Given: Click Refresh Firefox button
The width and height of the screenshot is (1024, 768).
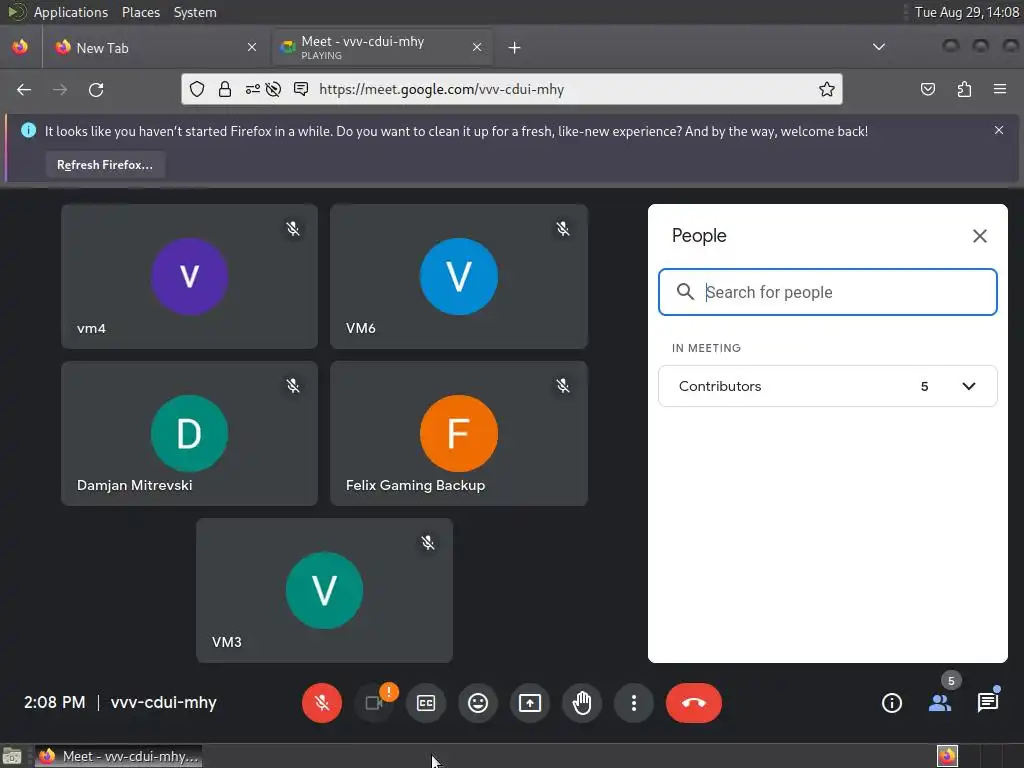Looking at the screenshot, I should point(105,165).
